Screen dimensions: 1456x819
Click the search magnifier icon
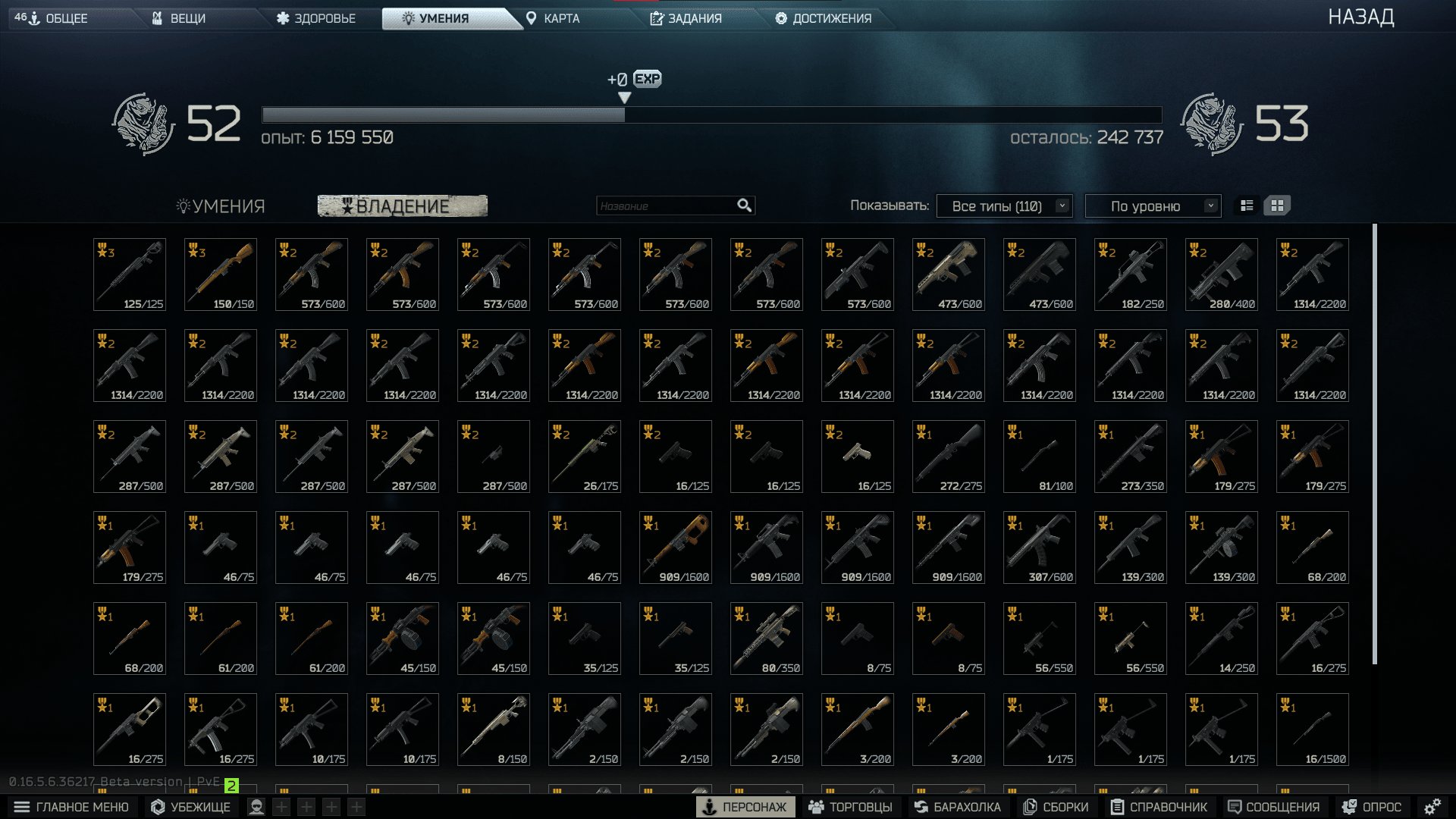(x=744, y=206)
